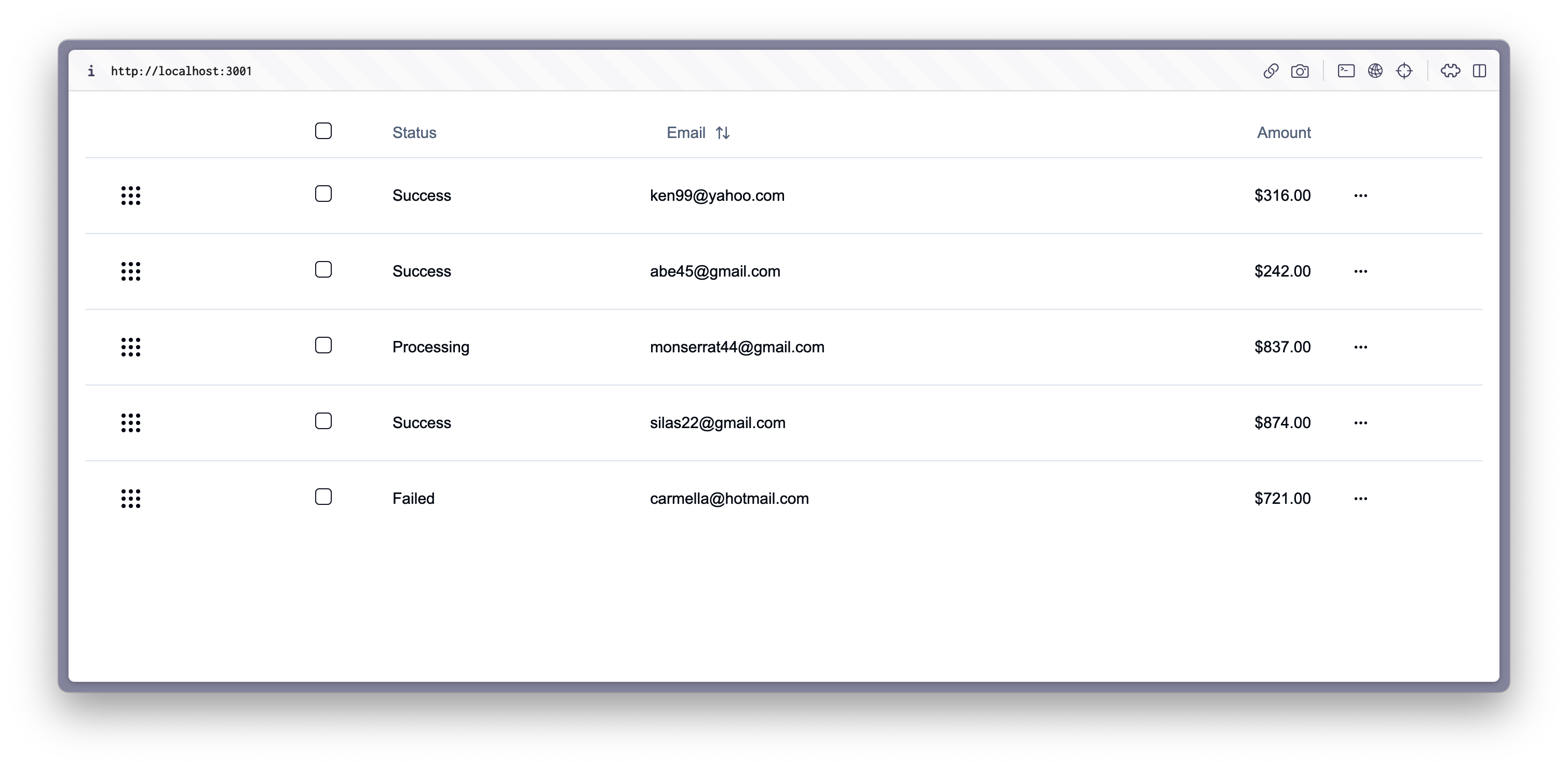Click the Amount column header
The image size is (1568, 769).
coord(1284,133)
